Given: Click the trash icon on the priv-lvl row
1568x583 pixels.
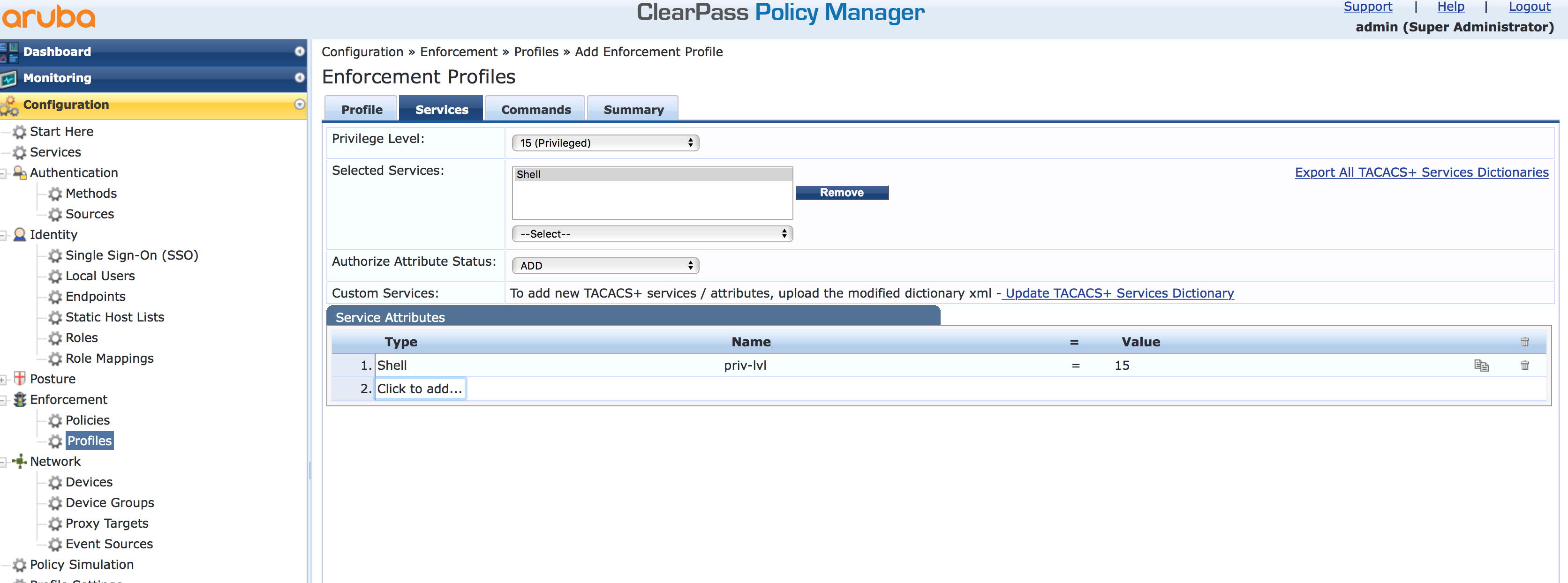Looking at the screenshot, I should pyautogui.click(x=1525, y=365).
